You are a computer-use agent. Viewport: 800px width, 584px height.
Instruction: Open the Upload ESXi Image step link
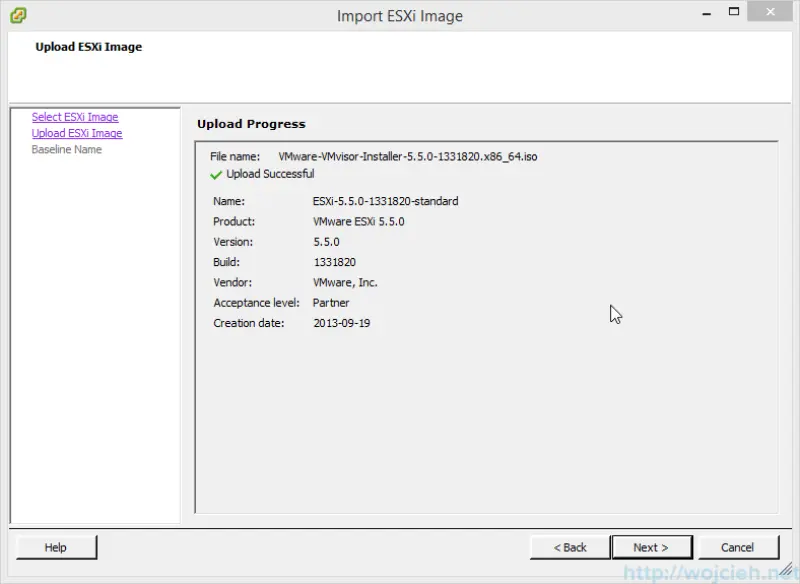coord(75,132)
